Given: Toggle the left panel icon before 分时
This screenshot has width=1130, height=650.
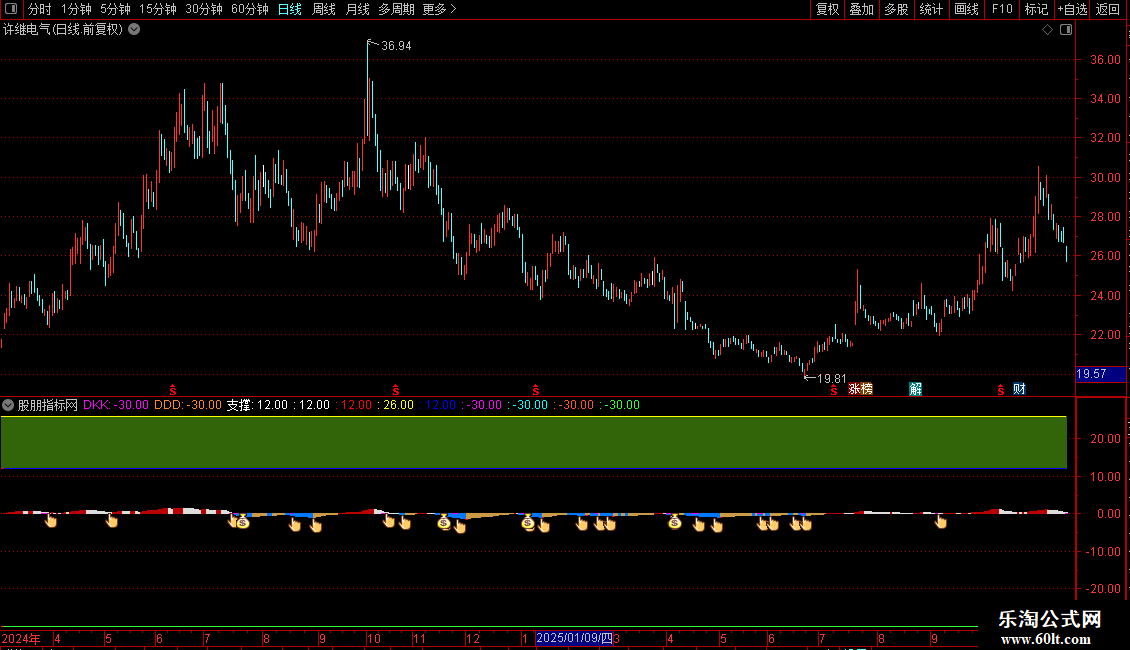Looking at the screenshot, I should tap(11, 9).
